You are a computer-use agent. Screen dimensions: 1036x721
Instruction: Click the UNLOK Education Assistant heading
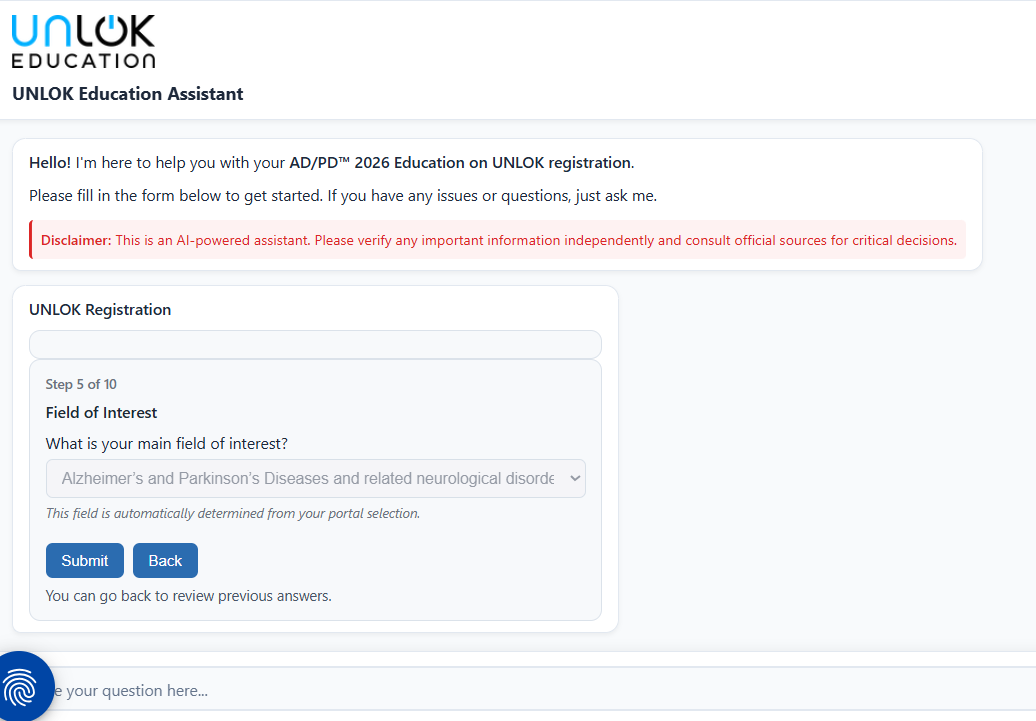(128, 94)
